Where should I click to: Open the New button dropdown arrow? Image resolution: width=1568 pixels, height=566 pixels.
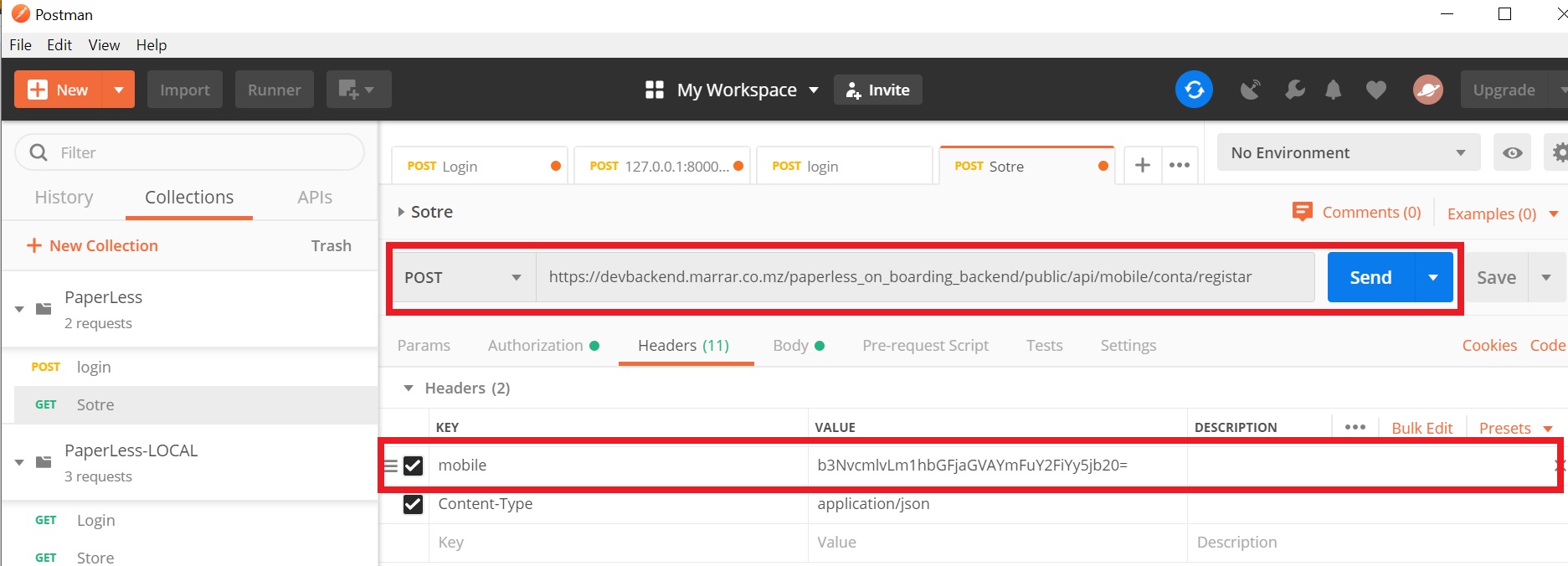[x=118, y=90]
